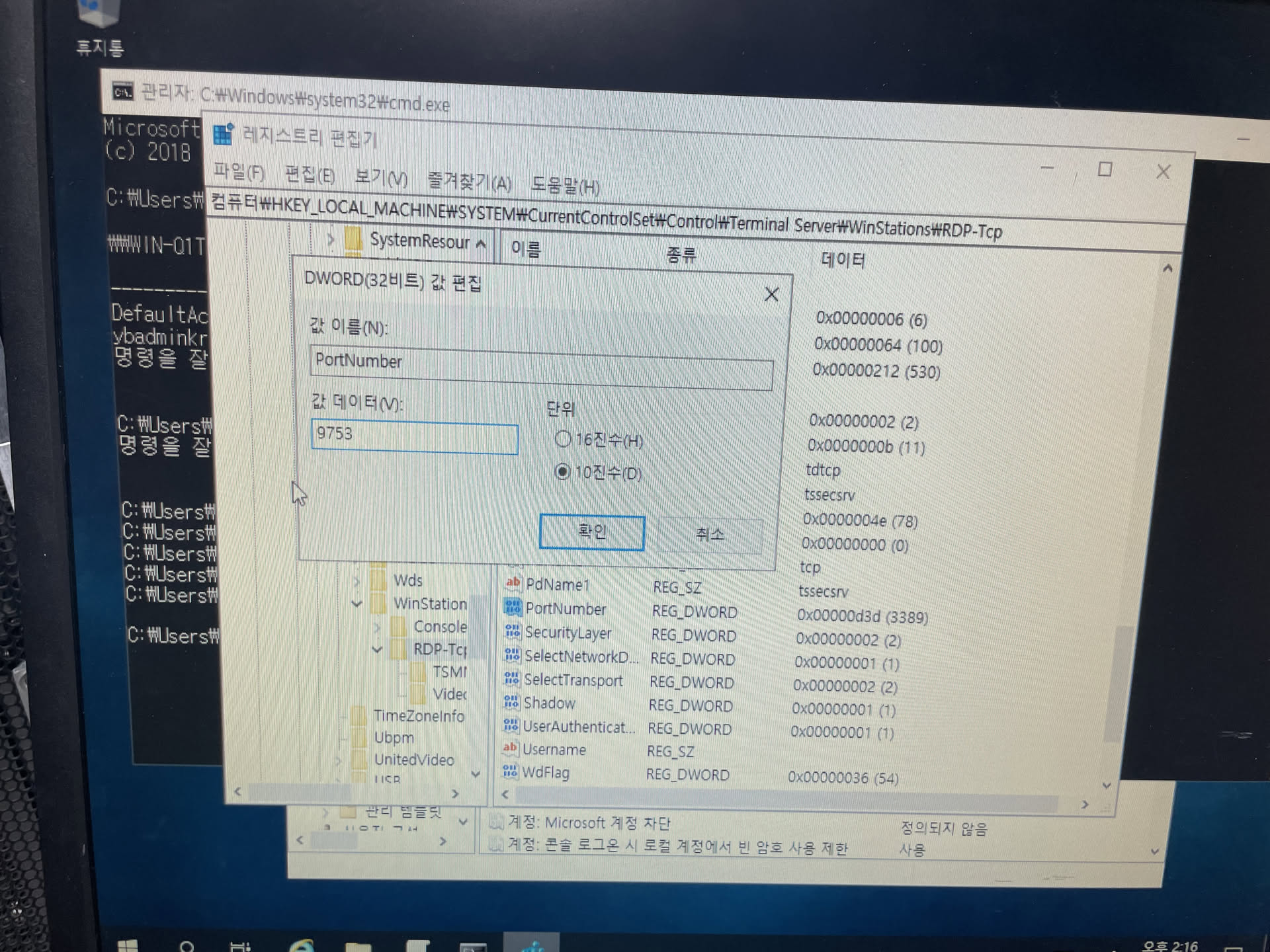Click the WdFlag DWORD icon
The height and width of the screenshot is (952, 1270).
click(509, 772)
